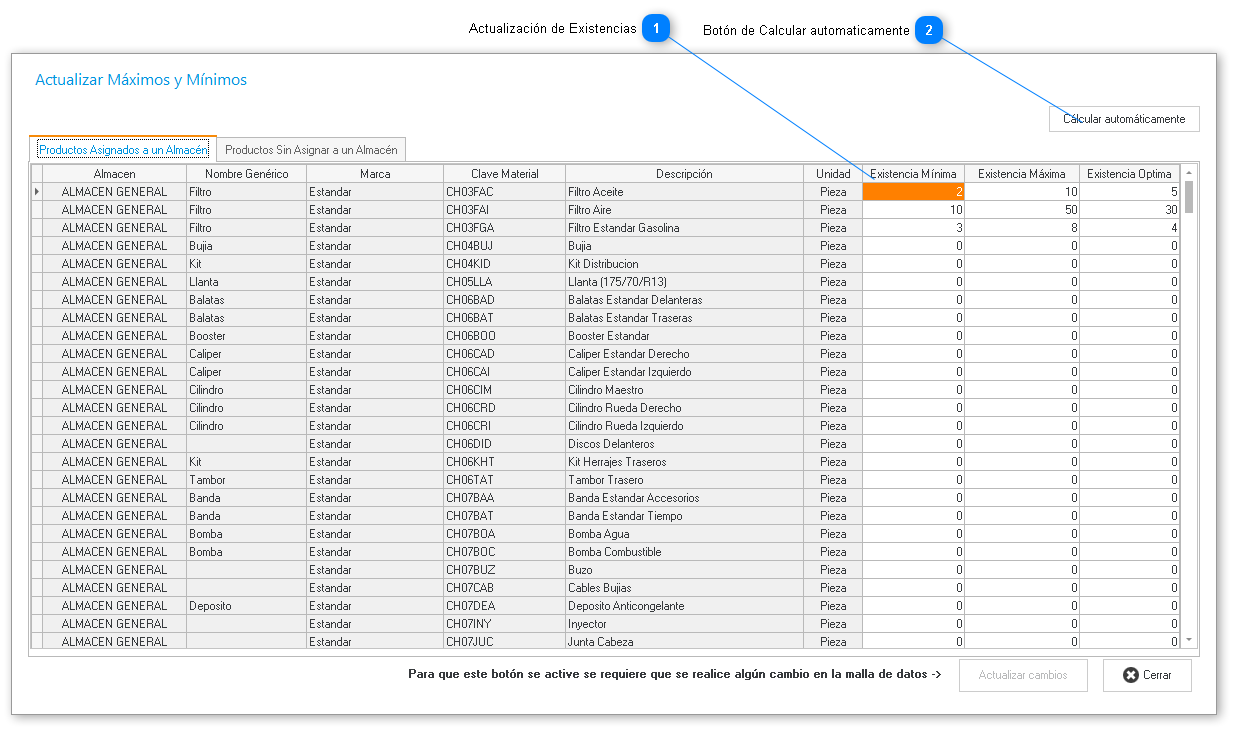Select the CH05LLA material key cell
The height and width of the screenshot is (731, 1234).
(504, 282)
